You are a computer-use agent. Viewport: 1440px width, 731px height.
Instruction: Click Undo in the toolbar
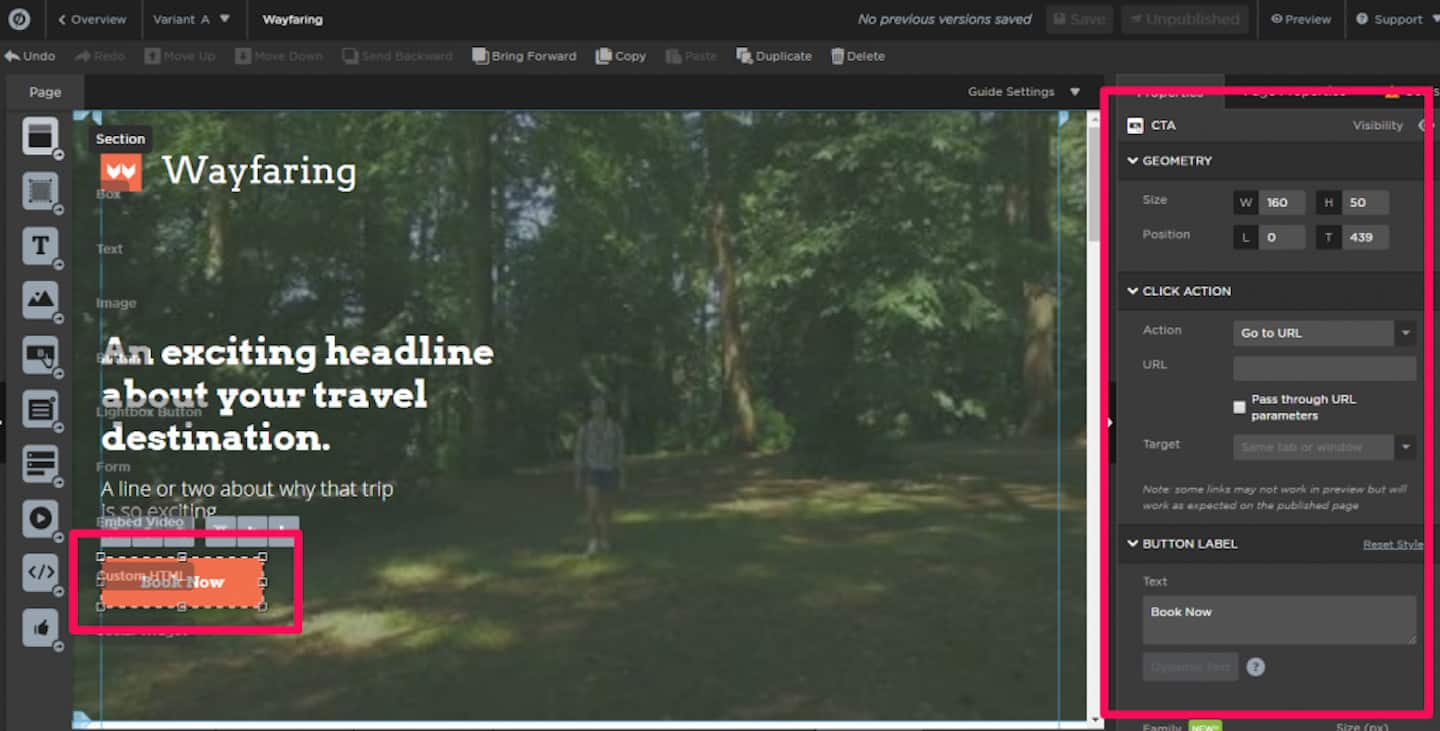(x=30, y=56)
